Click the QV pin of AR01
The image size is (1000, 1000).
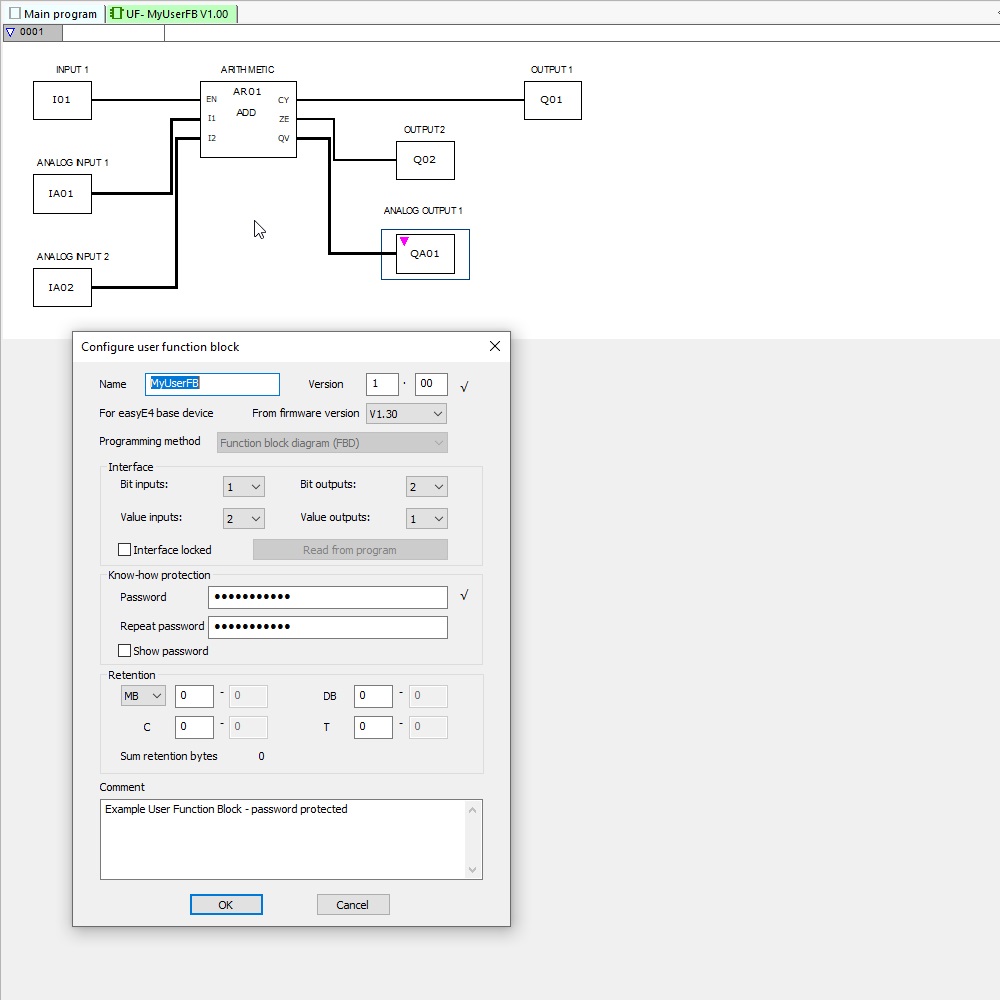pyautogui.click(x=284, y=138)
